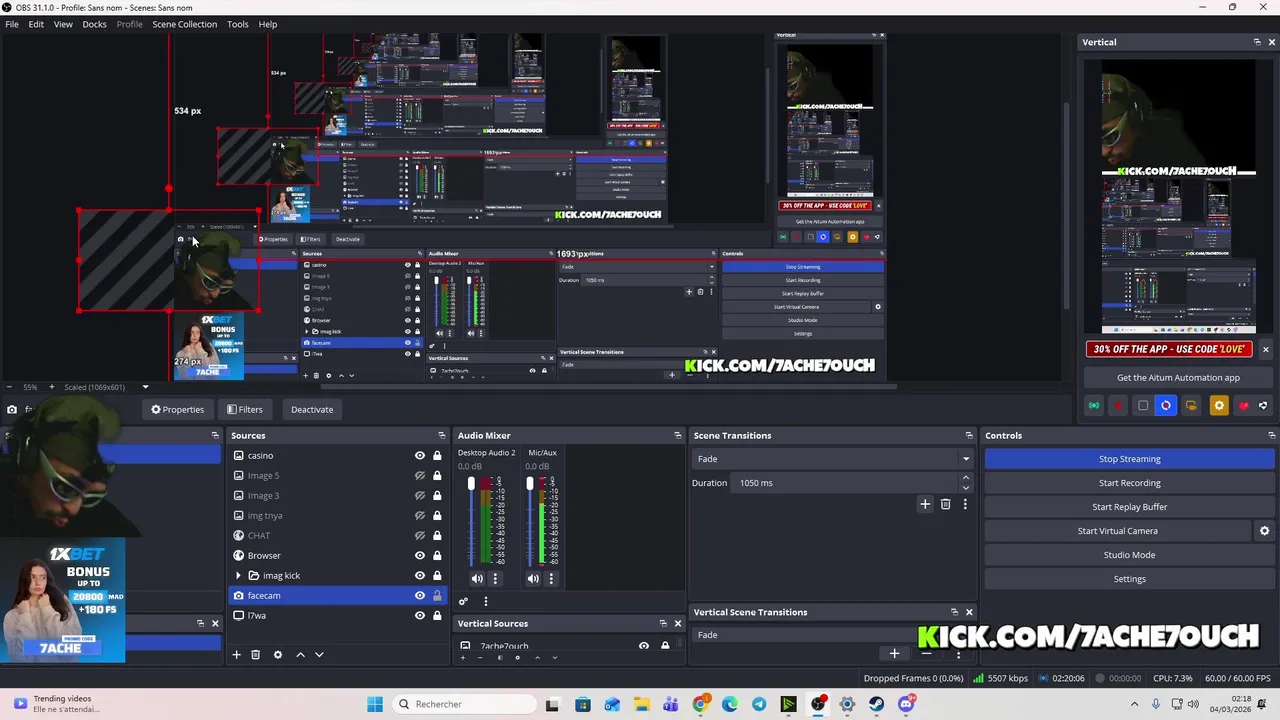The height and width of the screenshot is (720, 1280).
Task: Open Mic/Aux three-dot options menu
Action: tap(551, 578)
